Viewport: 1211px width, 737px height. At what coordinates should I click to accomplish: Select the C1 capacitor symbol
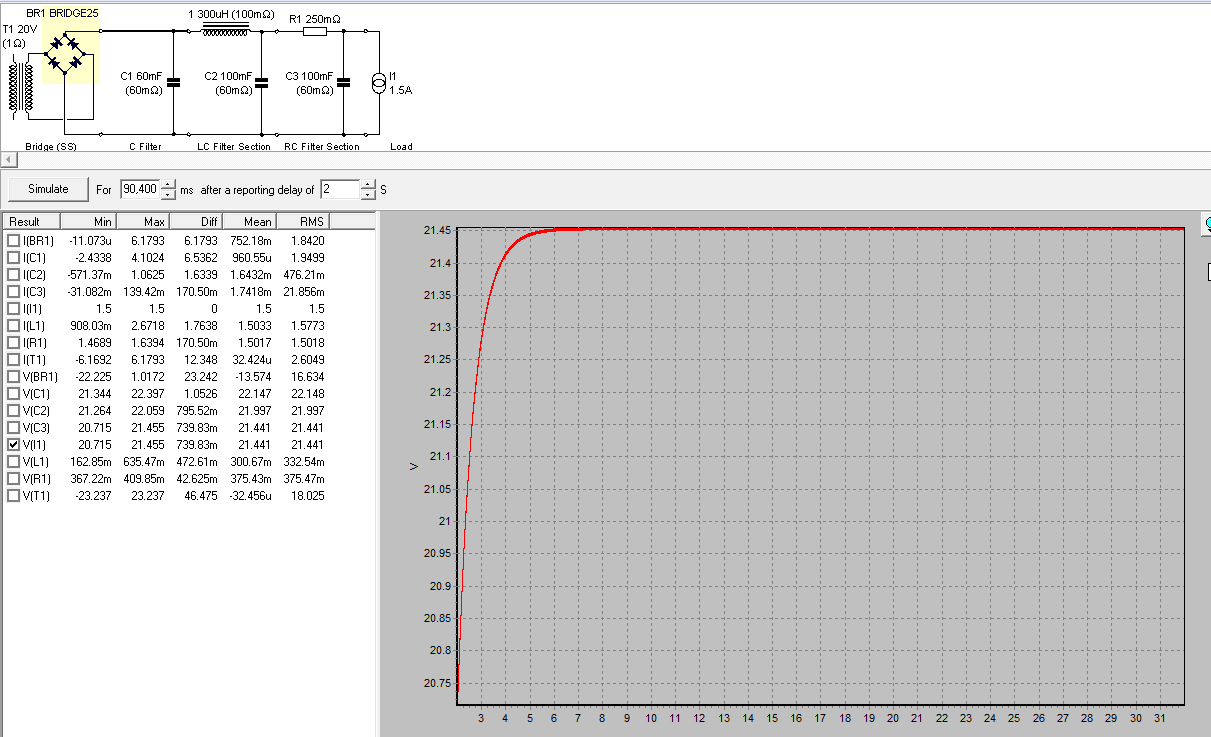[174, 83]
